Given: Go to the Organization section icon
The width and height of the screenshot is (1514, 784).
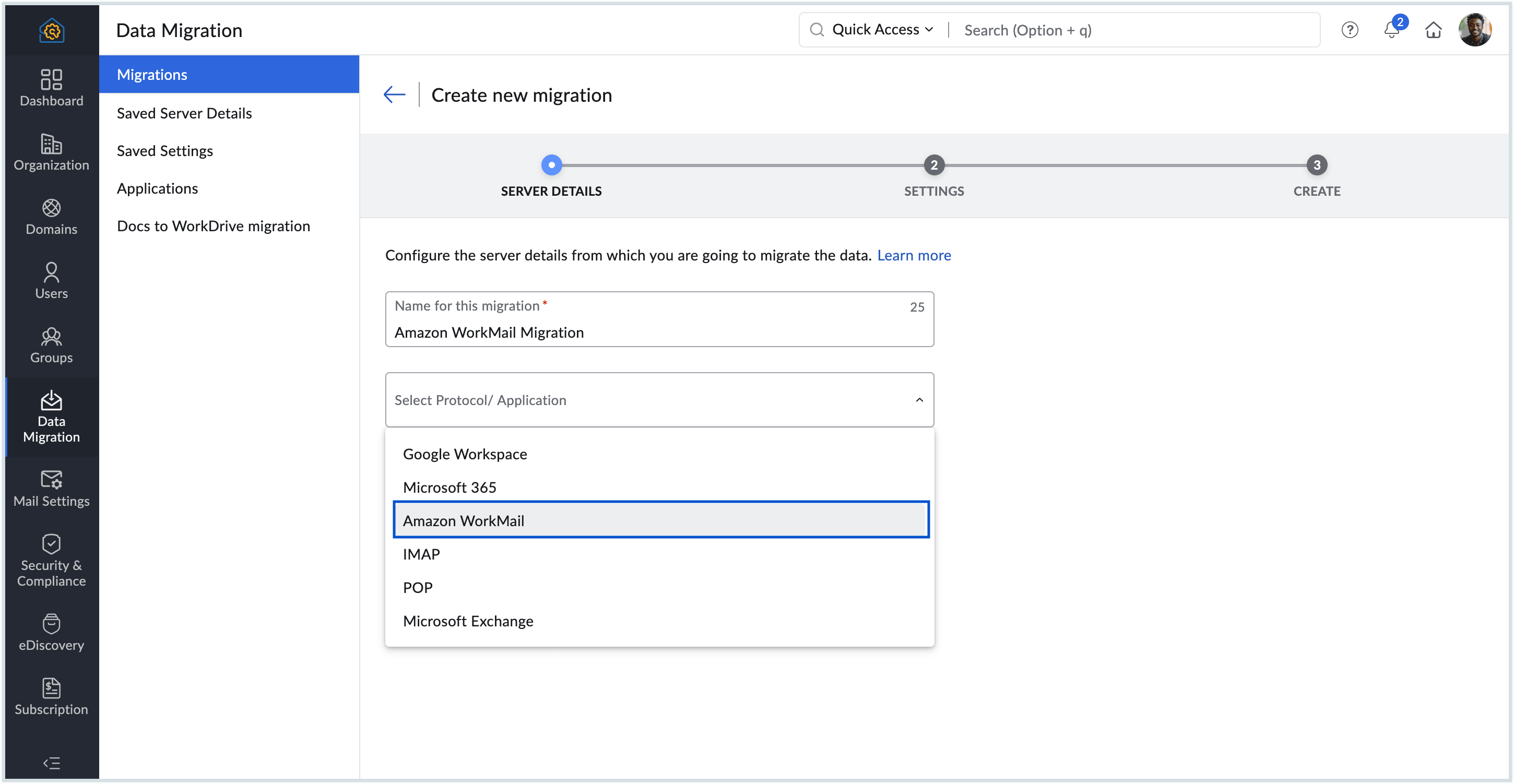Looking at the screenshot, I should click(51, 151).
